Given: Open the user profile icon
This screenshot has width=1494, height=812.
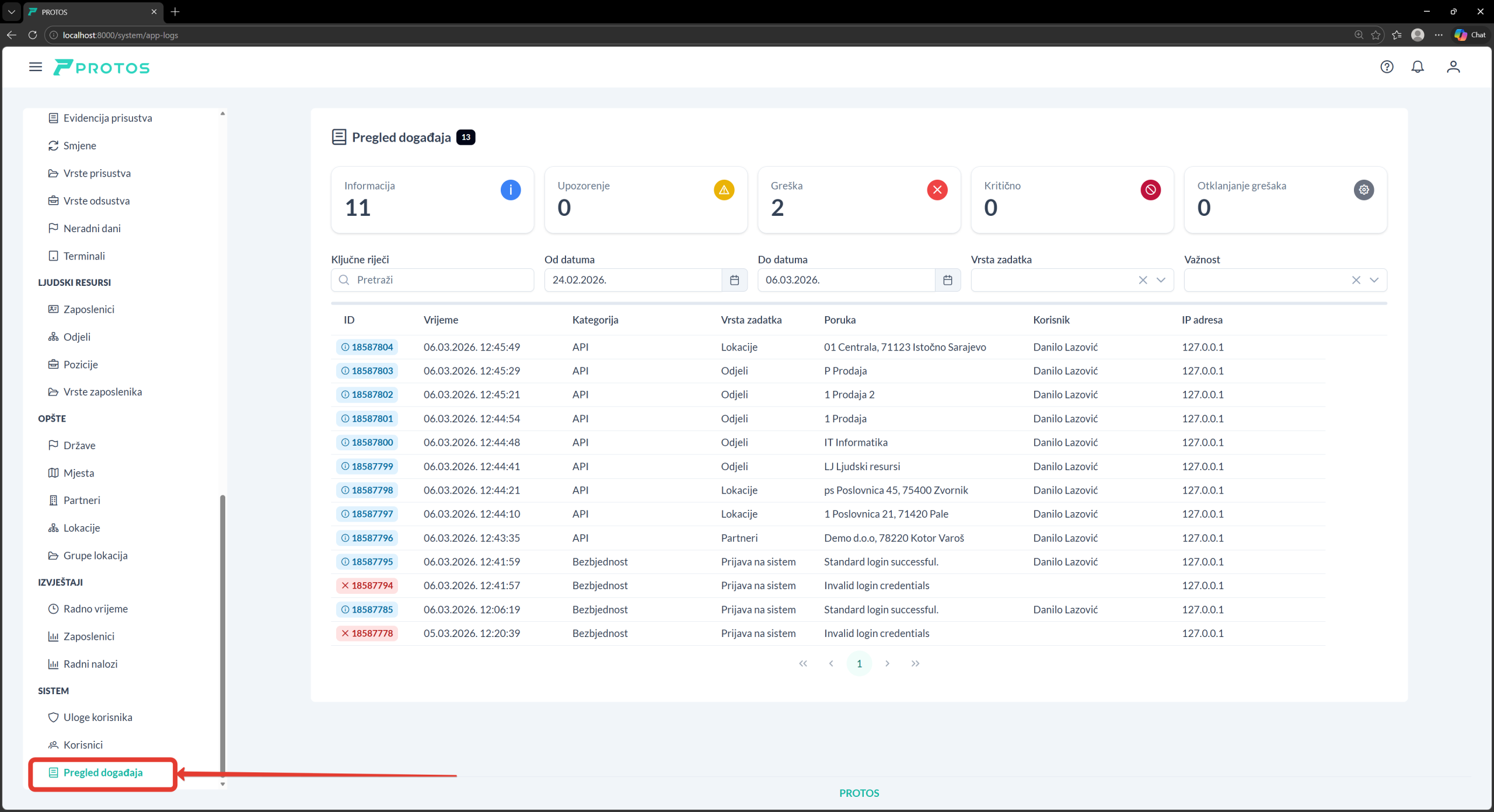Looking at the screenshot, I should (x=1453, y=67).
